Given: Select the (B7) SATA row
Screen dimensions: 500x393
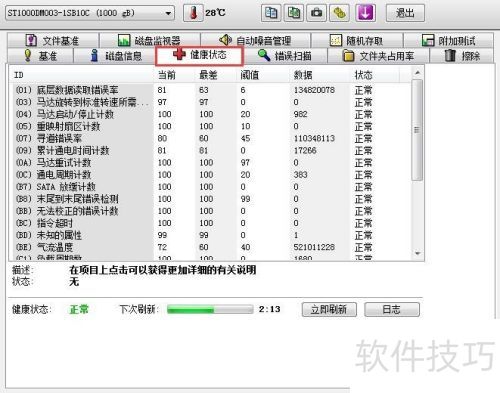Looking at the screenshot, I should (211, 187).
